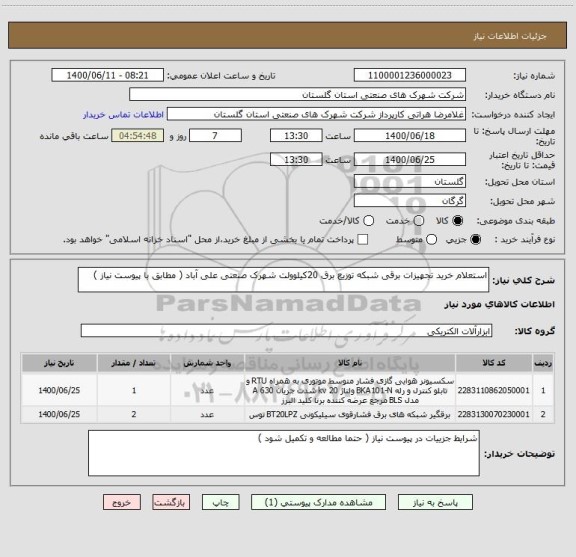Open مشاهده مدارک پیوستی (1) button
576x557 pixels.
318,502
